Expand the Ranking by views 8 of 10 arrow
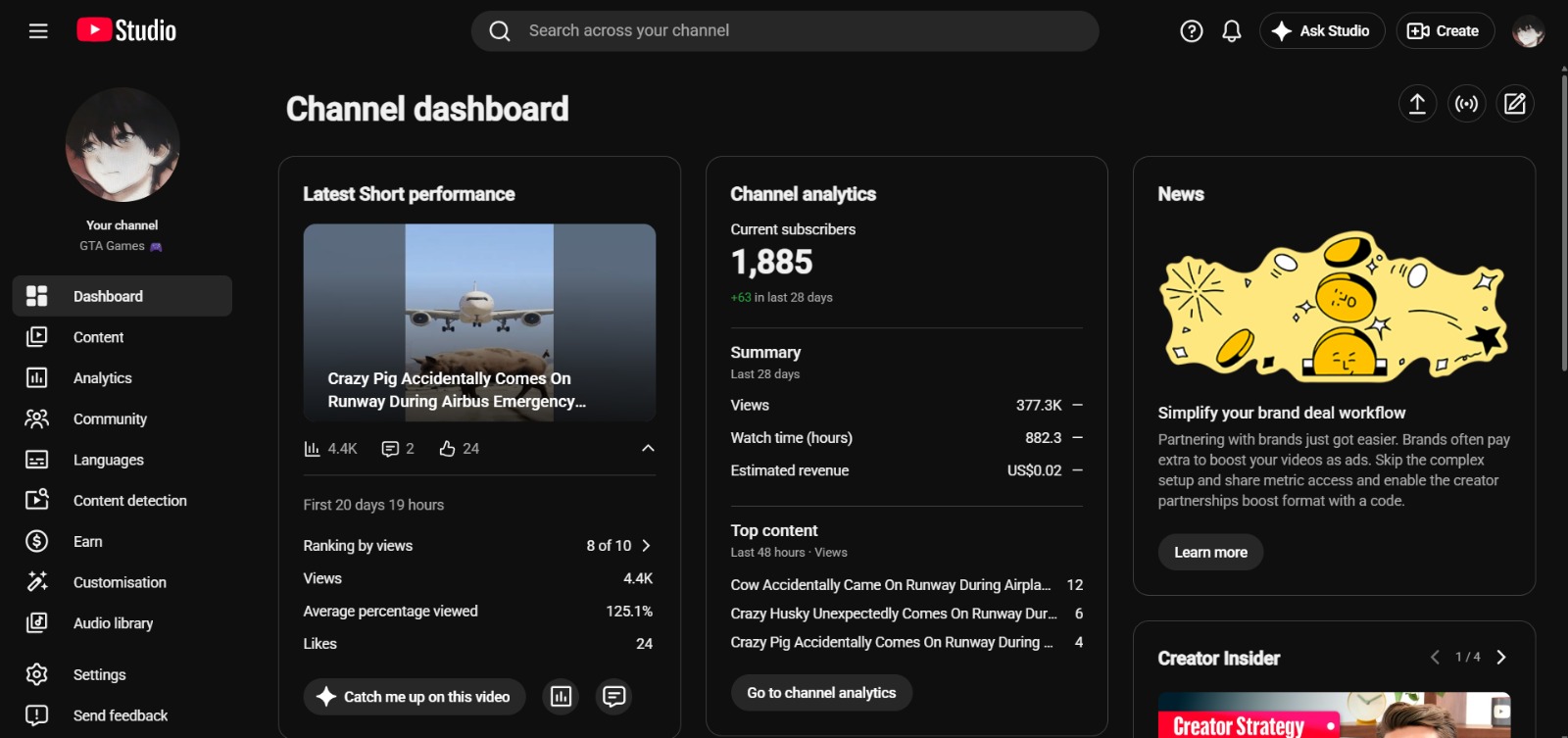 (646, 546)
